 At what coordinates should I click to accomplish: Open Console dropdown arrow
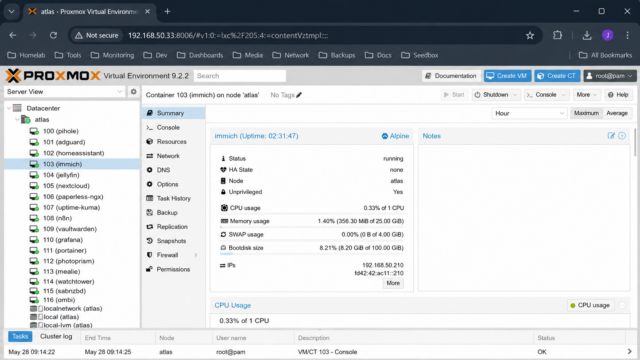pos(564,95)
